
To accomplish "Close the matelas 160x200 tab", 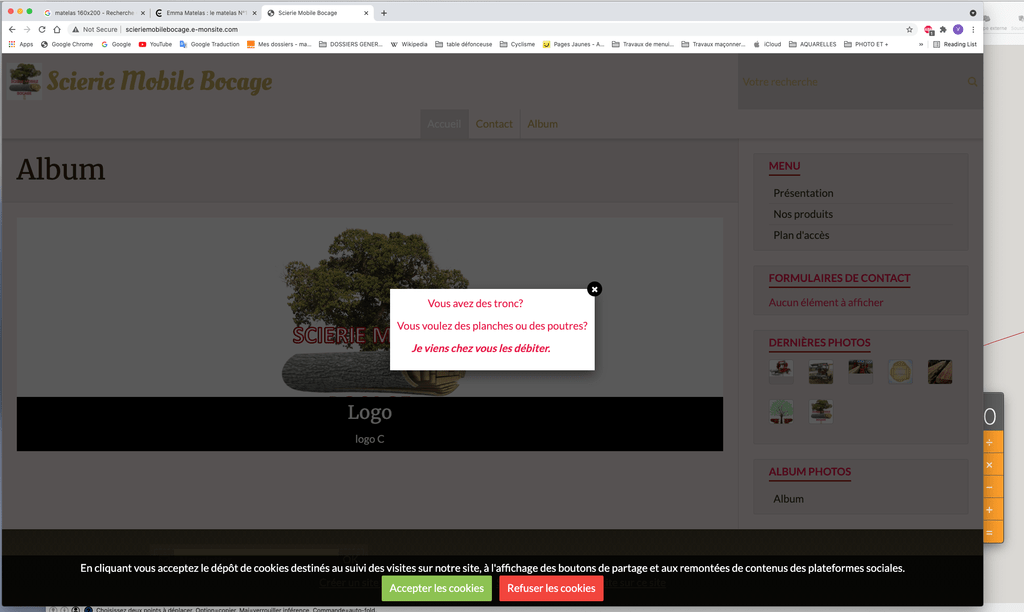I will (143, 12).
